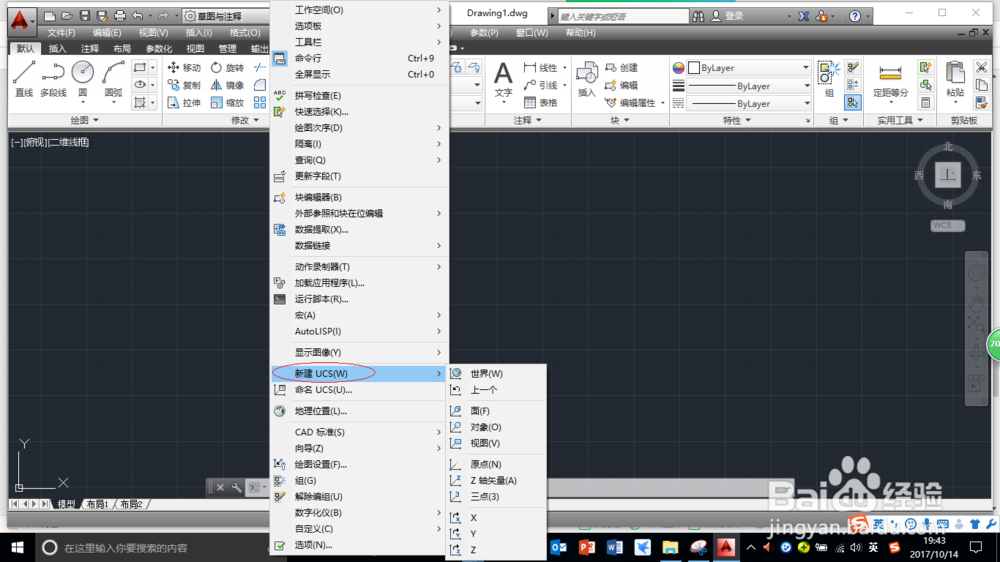This screenshot has width=1000, height=562.
Task: Click the Leader (引线) button
Action: (541, 85)
